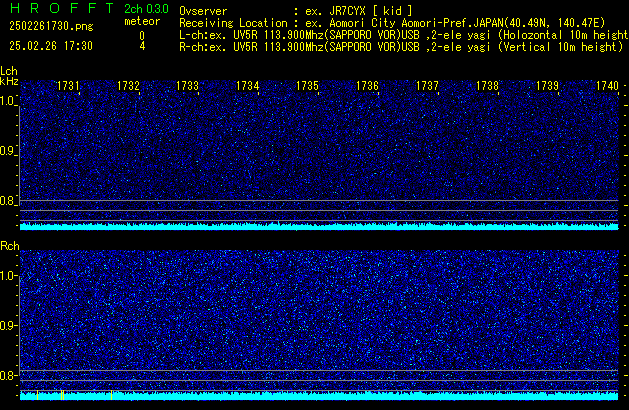Click the double yellow meteor marker in Rch strip

pos(62,395)
